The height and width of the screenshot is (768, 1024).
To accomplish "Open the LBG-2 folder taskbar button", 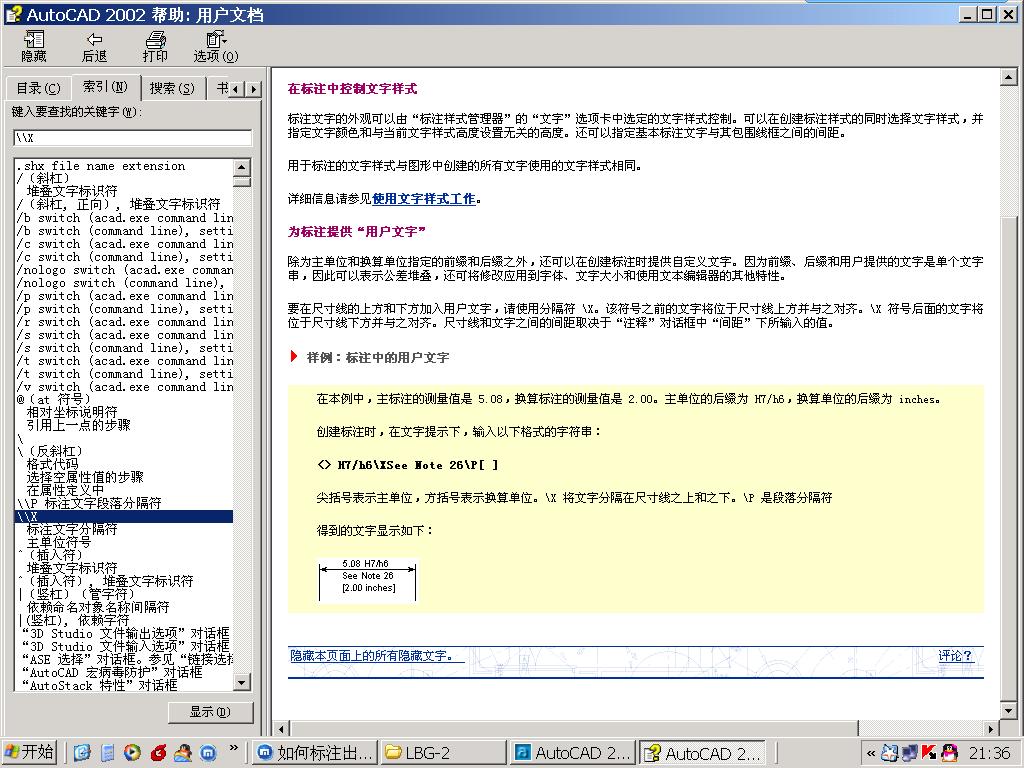I will click(x=443, y=752).
